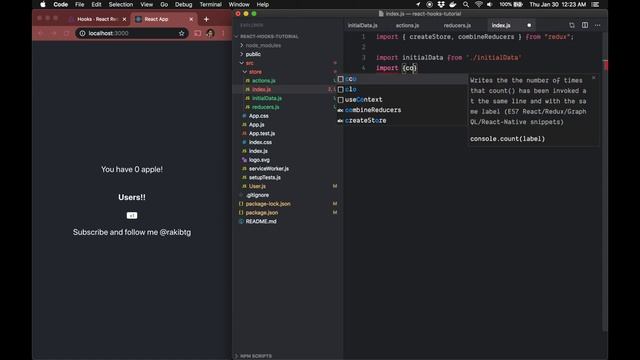This screenshot has height=360, width=640.
Task: Open editor more actions ellipsis
Action: click(598, 25)
